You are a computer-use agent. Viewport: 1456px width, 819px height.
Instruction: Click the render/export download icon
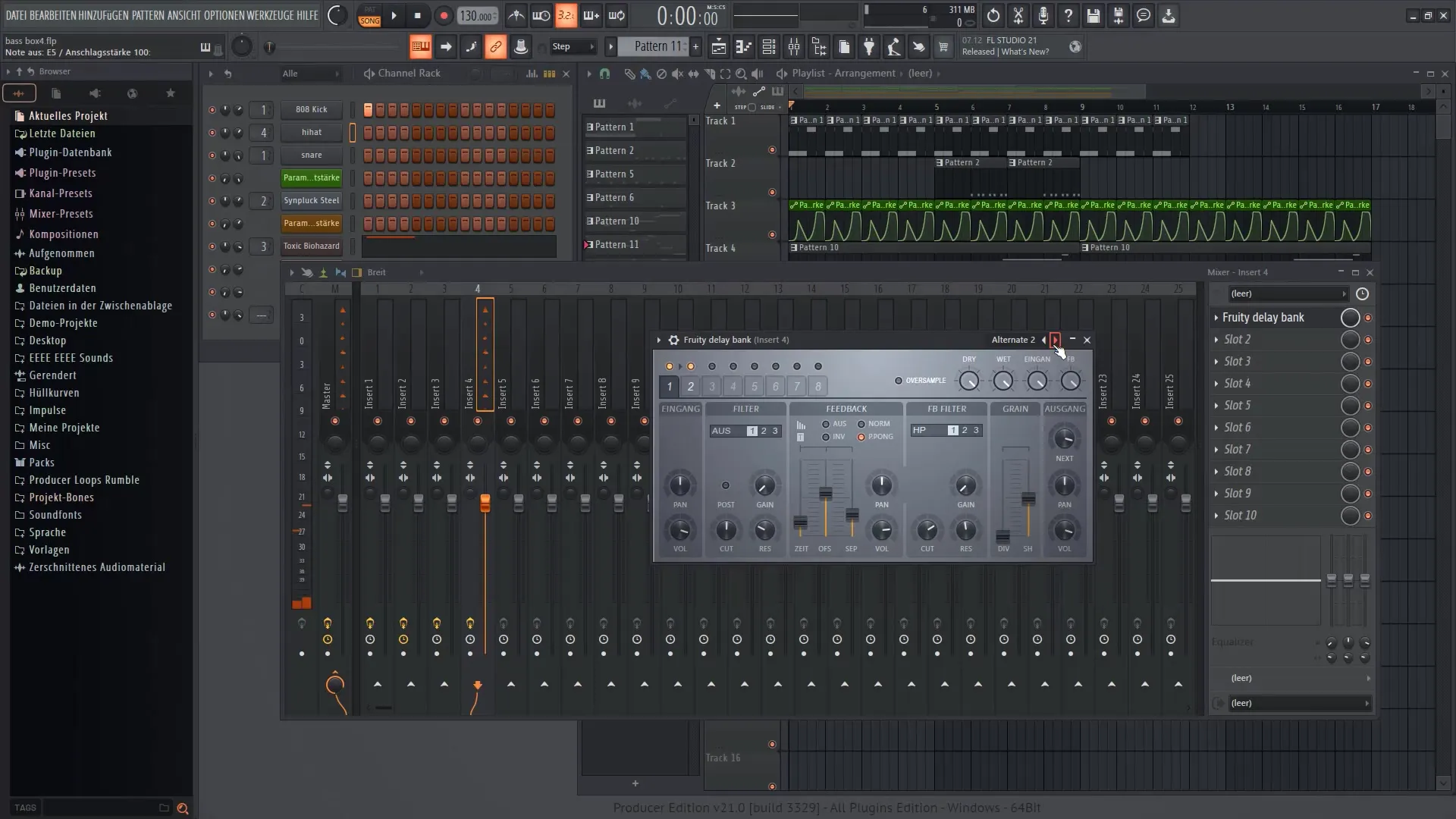point(1169,15)
